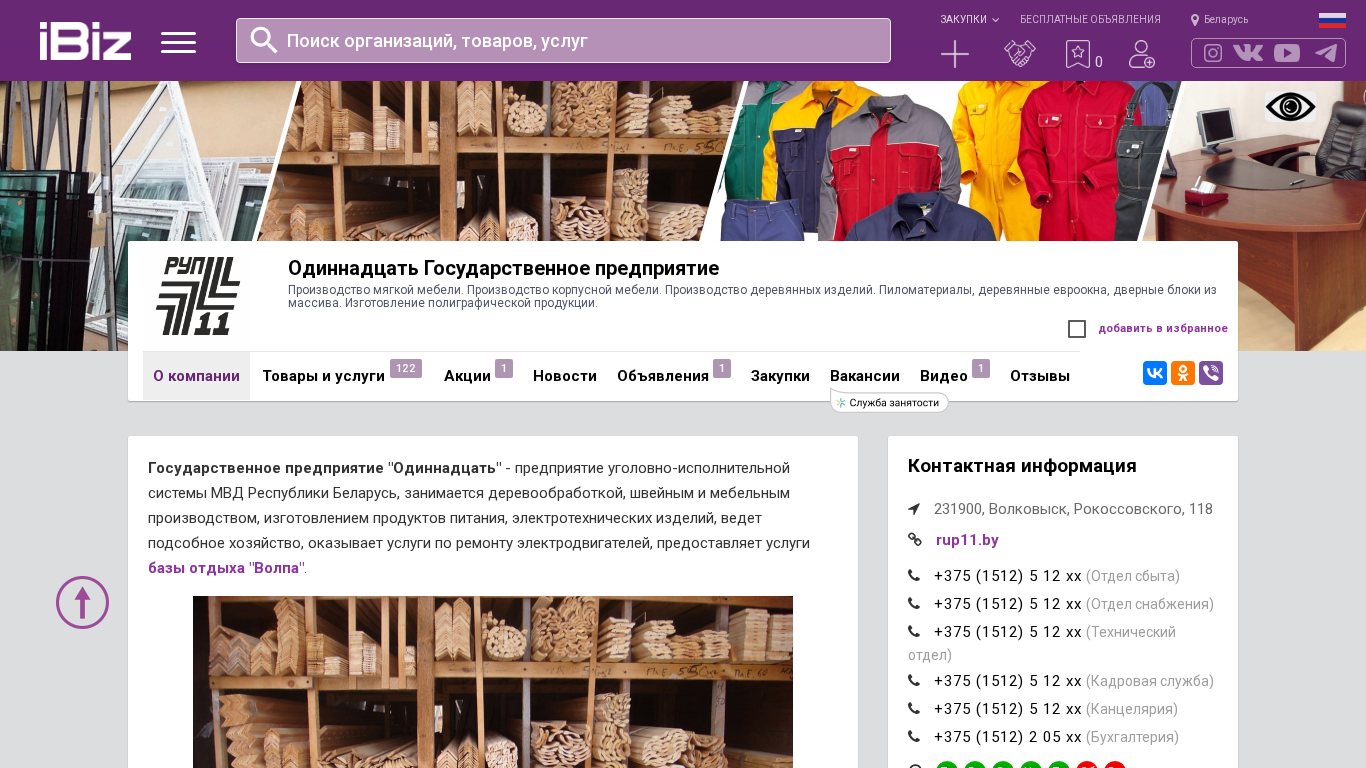
Task: Open the favorites bookmark star icon
Action: (1077, 54)
